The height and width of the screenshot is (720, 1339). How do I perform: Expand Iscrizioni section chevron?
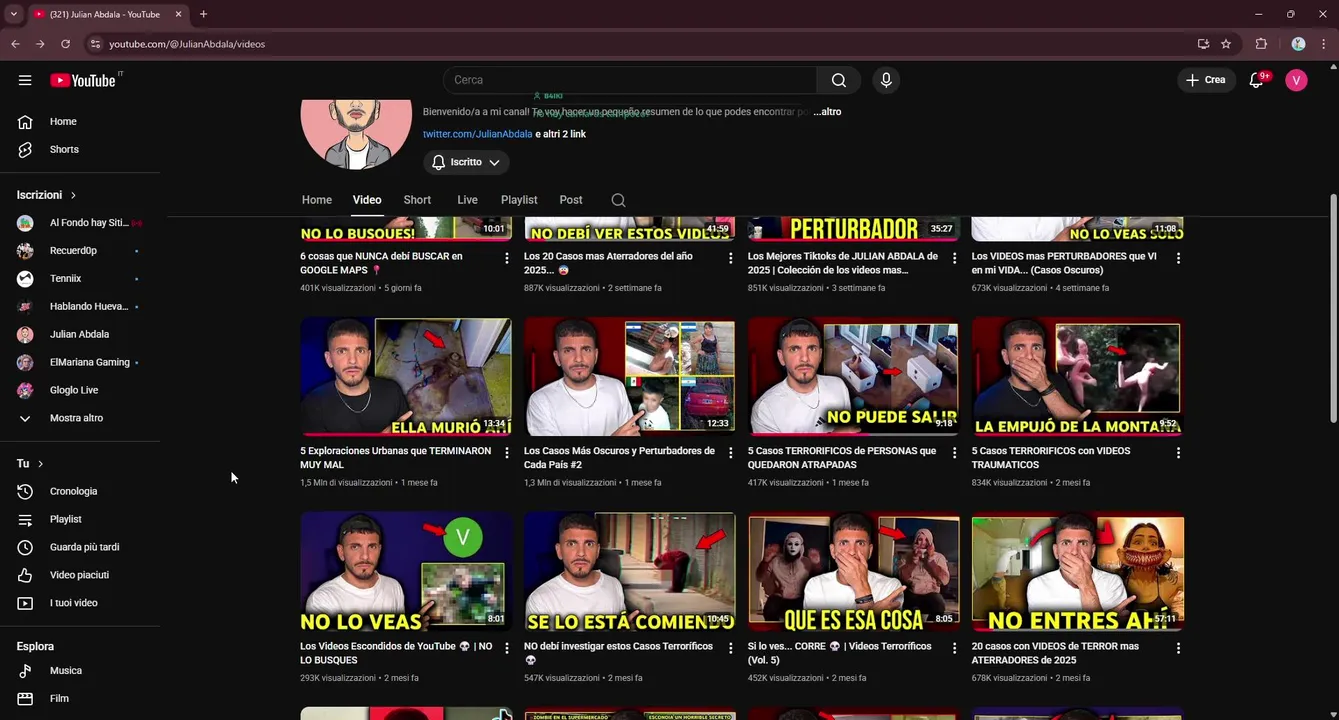(x=73, y=195)
